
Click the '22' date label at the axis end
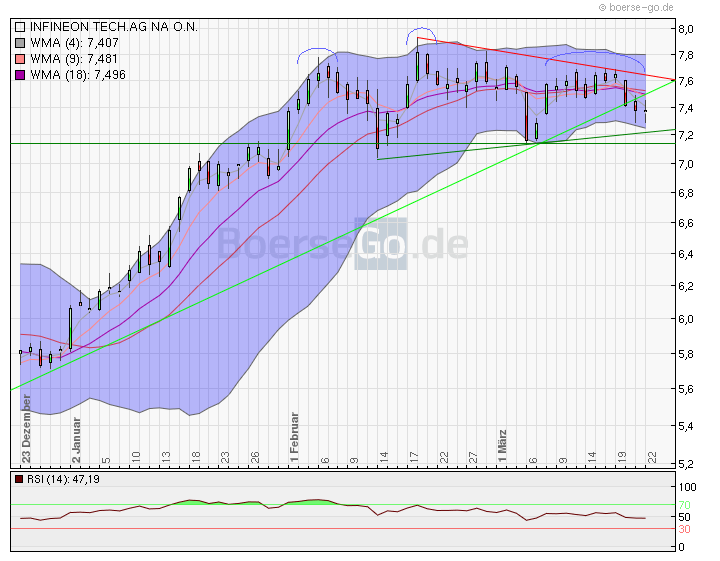tap(652, 457)
